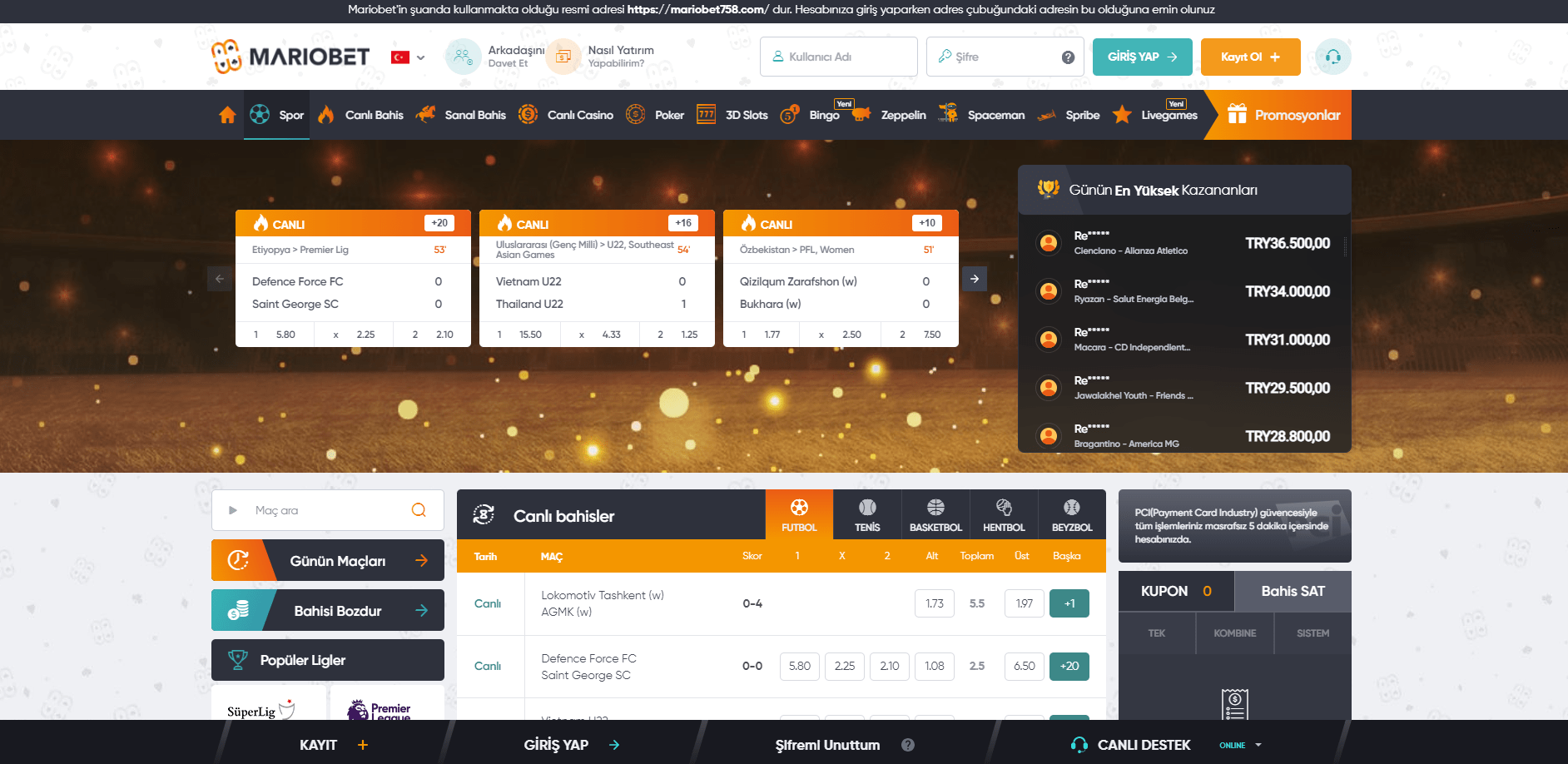Open Bahisi Bozdur cashout section

(328, 610)
